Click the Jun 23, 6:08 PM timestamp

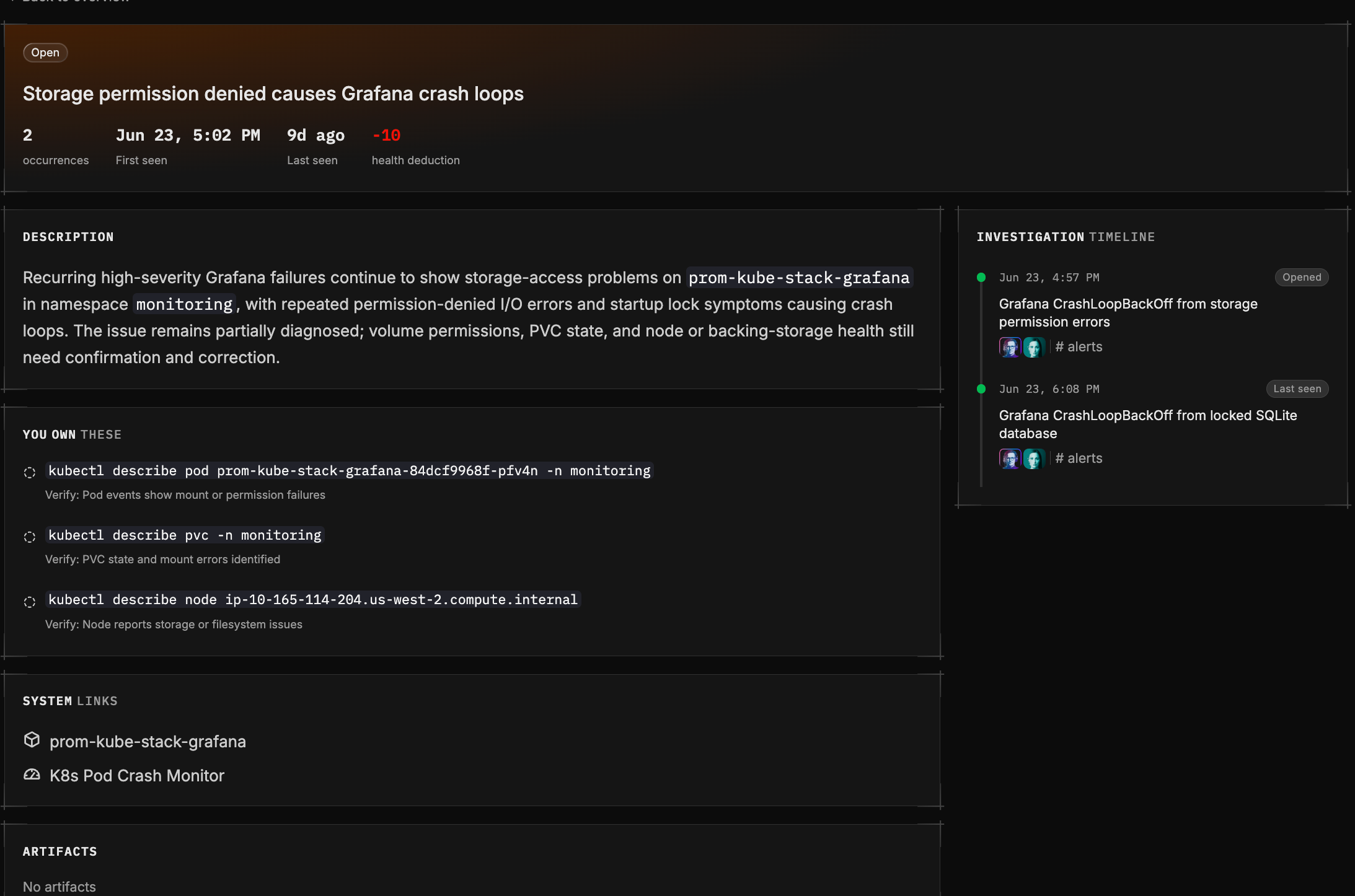1049,389
